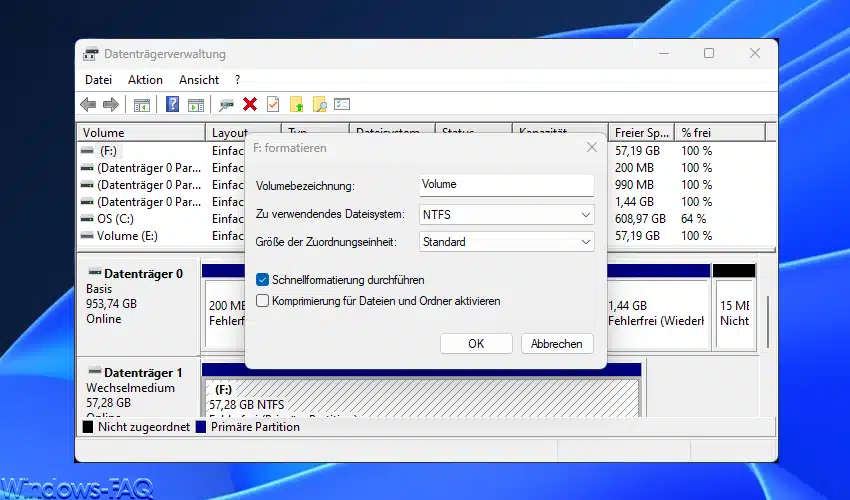Open Help via blue question mark icon
The image size is (850, 500).
(172, 104)
